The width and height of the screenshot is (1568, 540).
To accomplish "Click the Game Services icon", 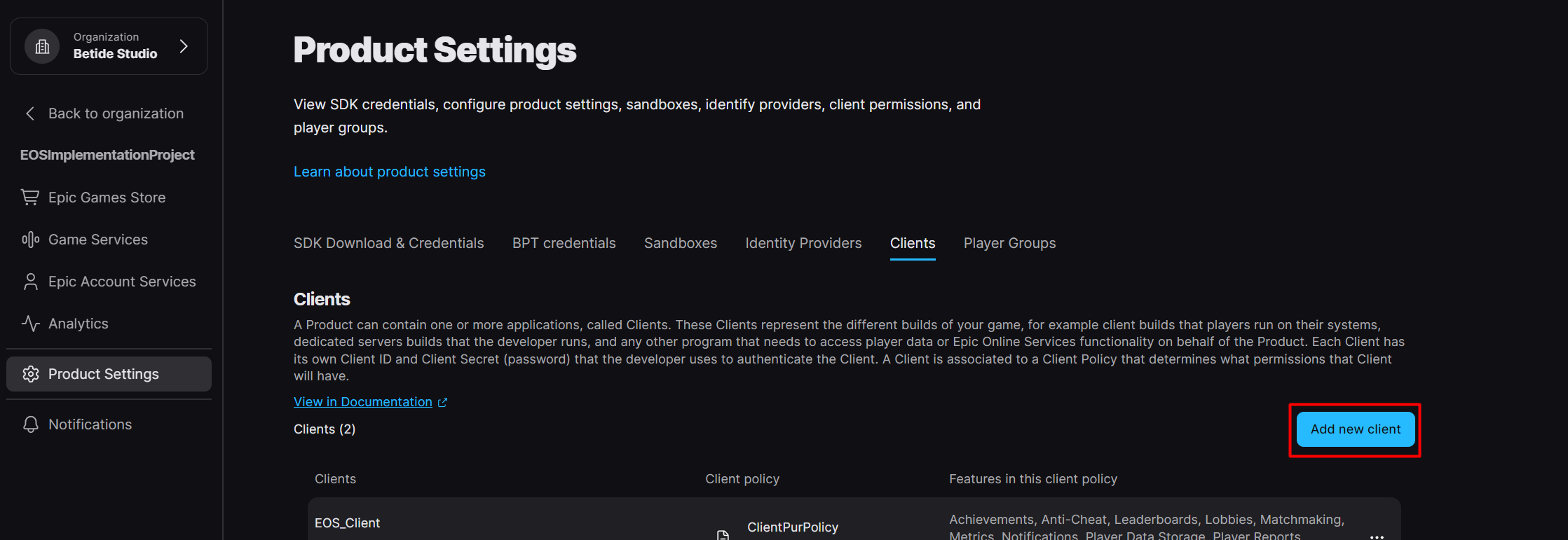I will tap(30, 240).
